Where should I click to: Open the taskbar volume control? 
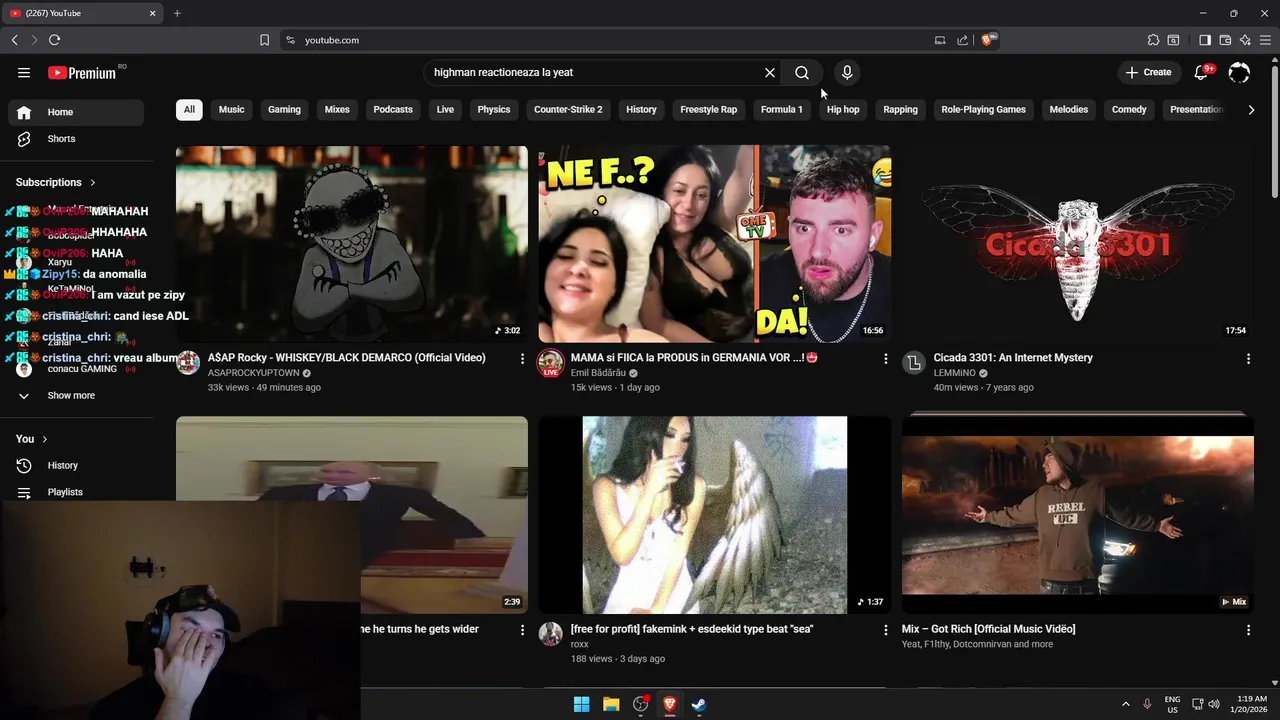pyautogui.click(x=1213, y=704)
